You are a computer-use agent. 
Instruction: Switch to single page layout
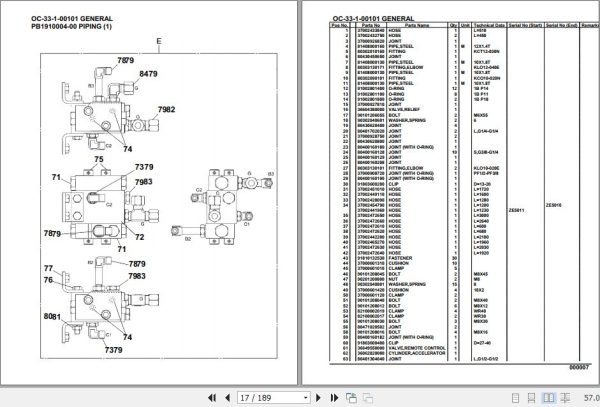pos(515,398)
